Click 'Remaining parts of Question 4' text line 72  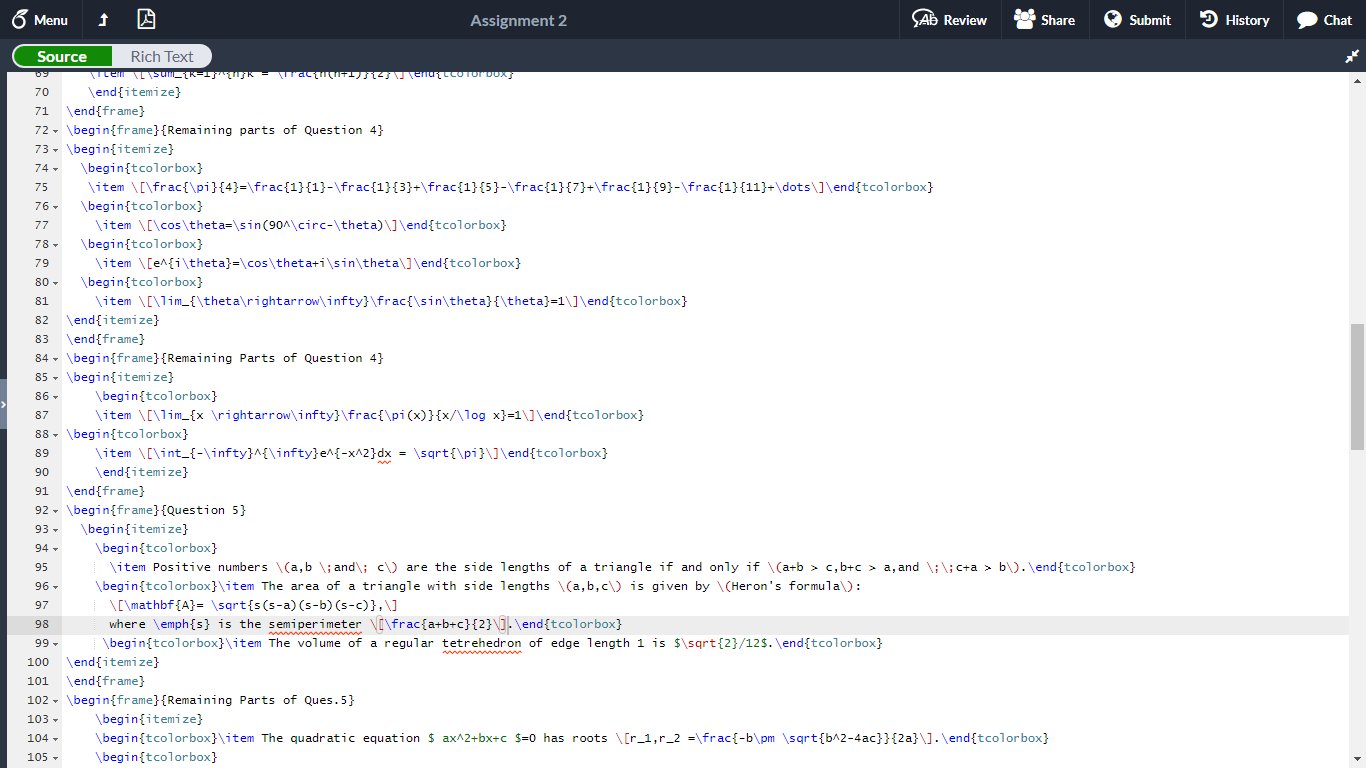tap(276, 130)
